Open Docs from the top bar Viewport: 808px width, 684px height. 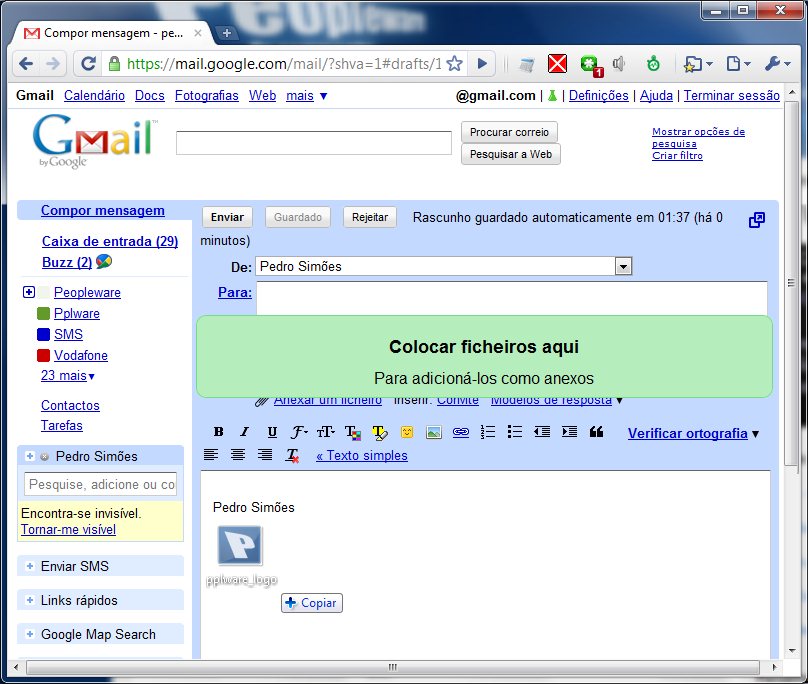[149, 96]
